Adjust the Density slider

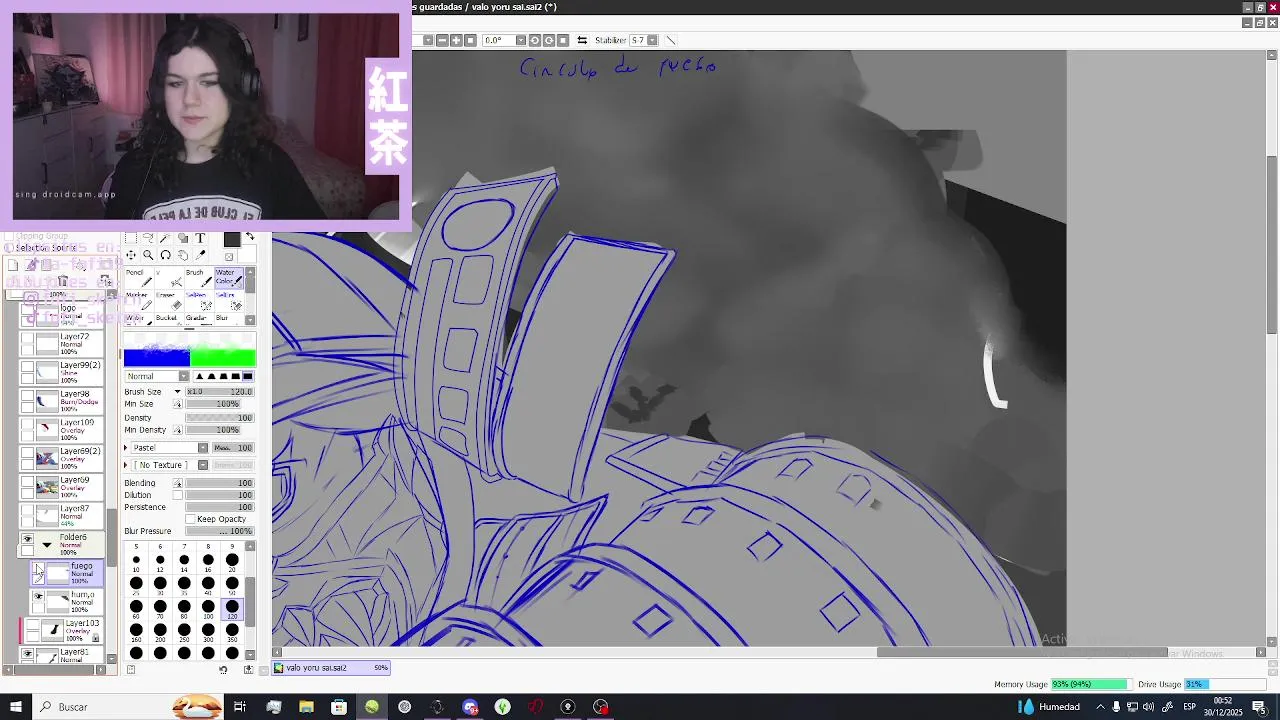pos(220,418)
